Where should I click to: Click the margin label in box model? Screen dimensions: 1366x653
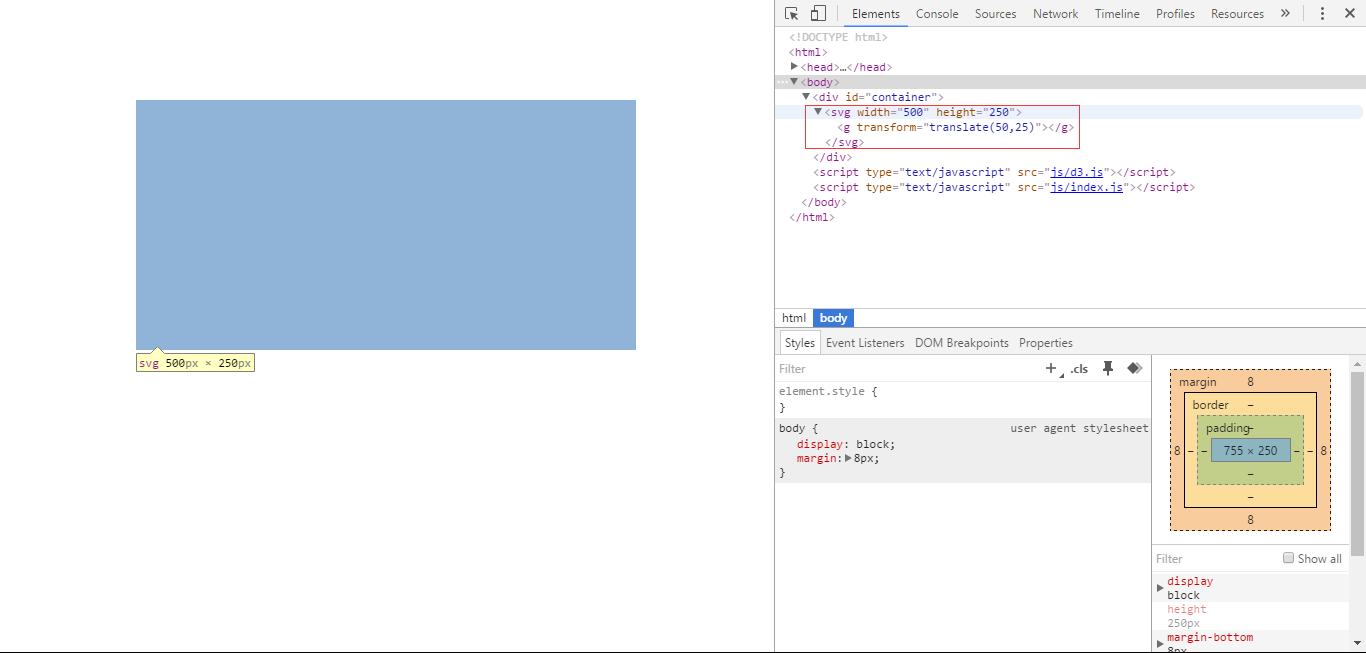(1198, 382)
